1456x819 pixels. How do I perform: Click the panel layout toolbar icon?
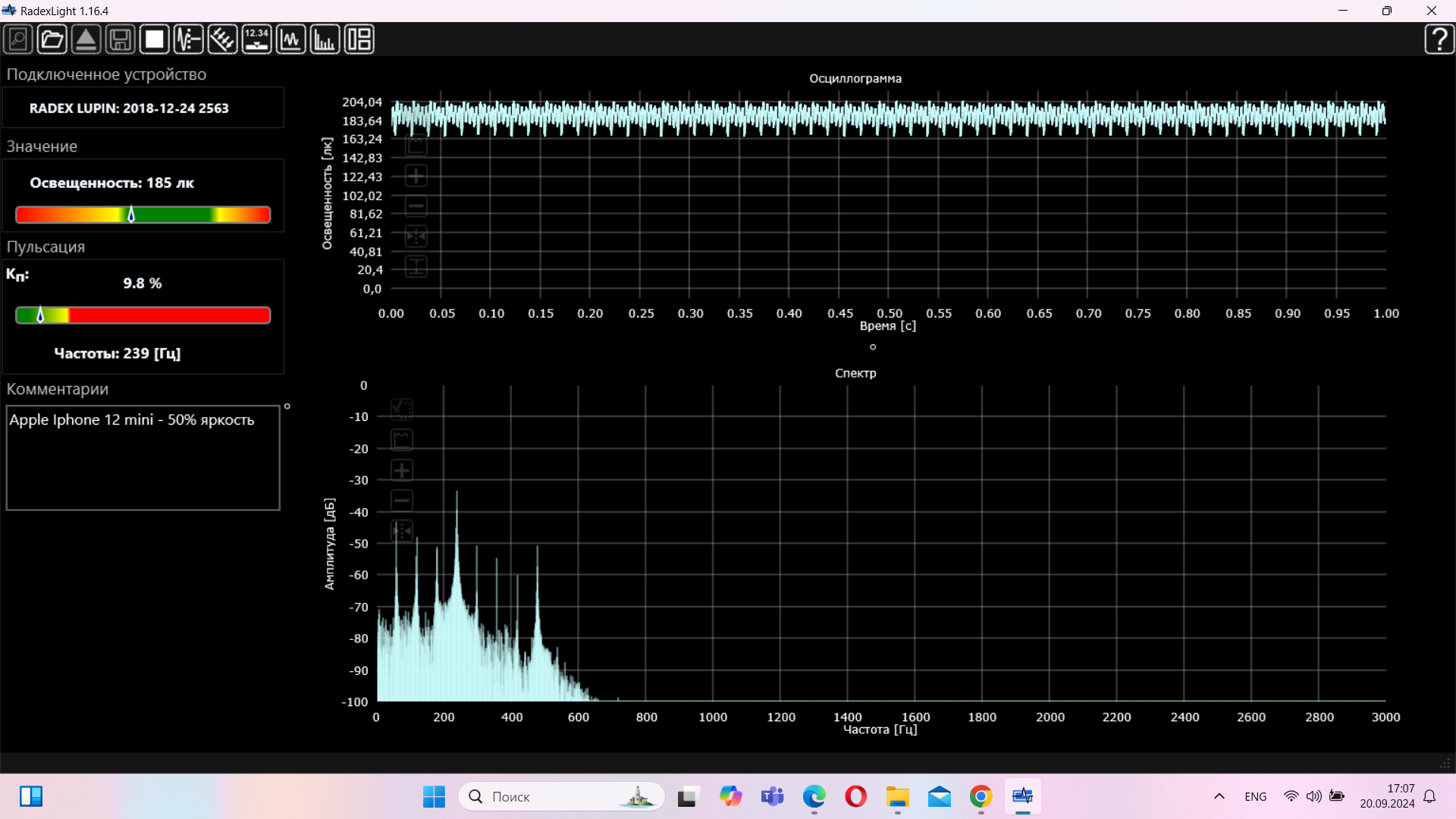[x=359, y=39]
